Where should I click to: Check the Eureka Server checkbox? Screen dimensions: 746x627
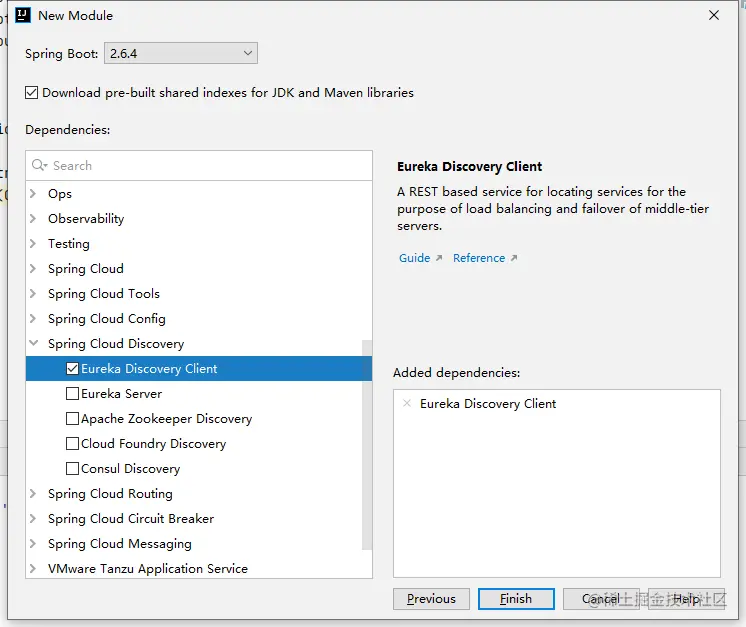click(72, 393)
